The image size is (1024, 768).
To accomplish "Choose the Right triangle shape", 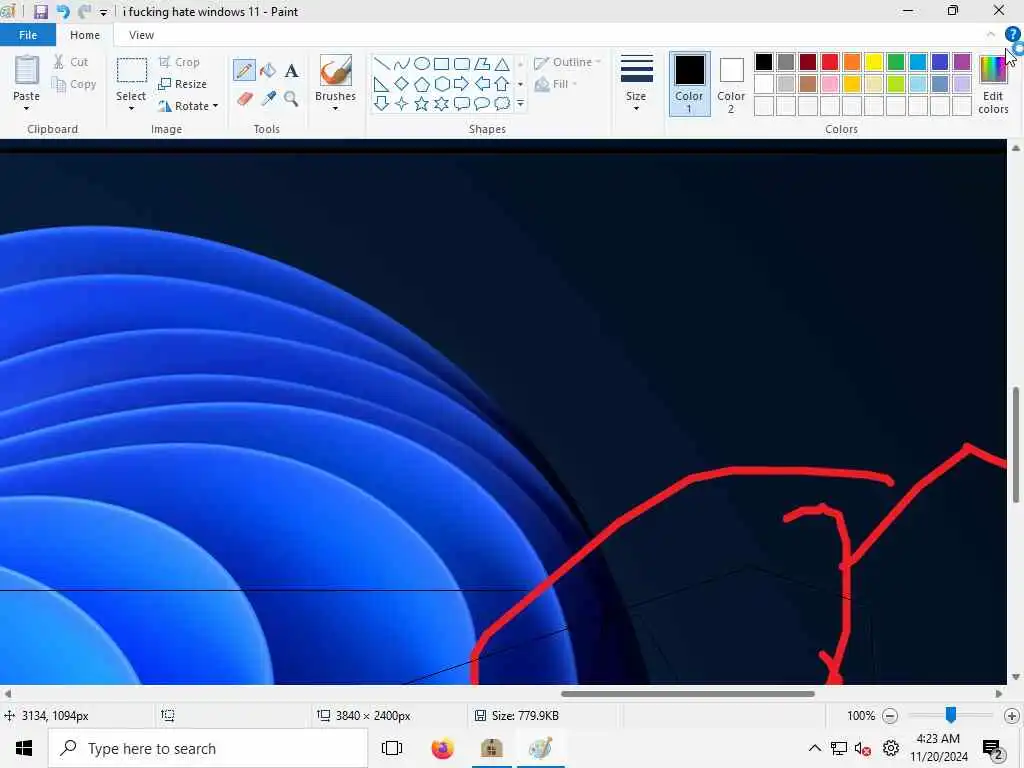I will [x=382, y=84].
